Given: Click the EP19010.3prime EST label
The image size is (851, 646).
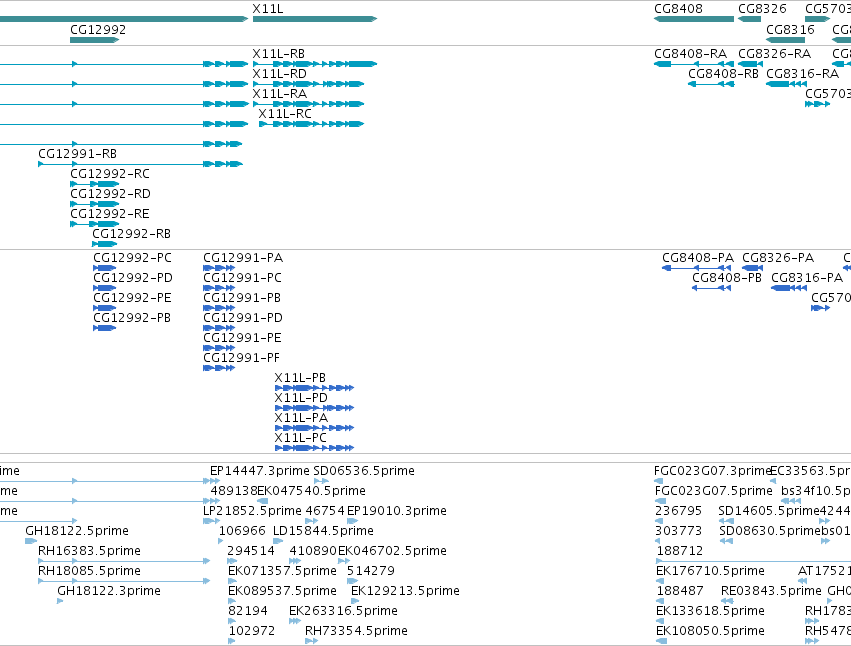Looking at the screenshot, I should 397,511.
